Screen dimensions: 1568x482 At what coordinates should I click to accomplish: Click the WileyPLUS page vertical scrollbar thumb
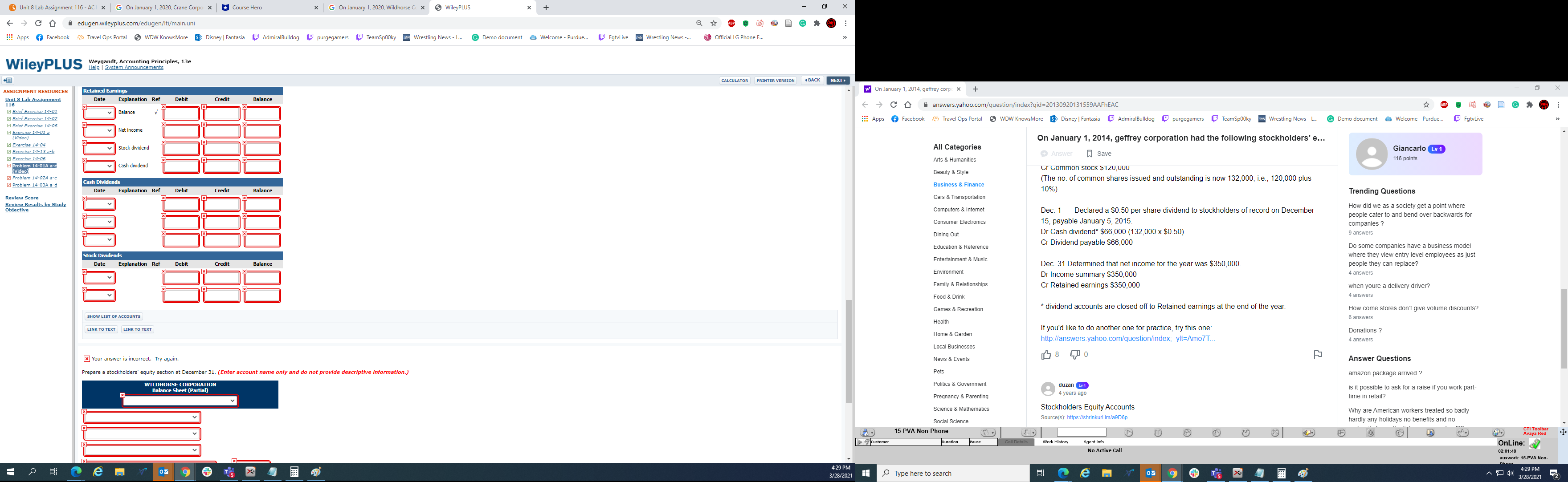pos(849,351)
